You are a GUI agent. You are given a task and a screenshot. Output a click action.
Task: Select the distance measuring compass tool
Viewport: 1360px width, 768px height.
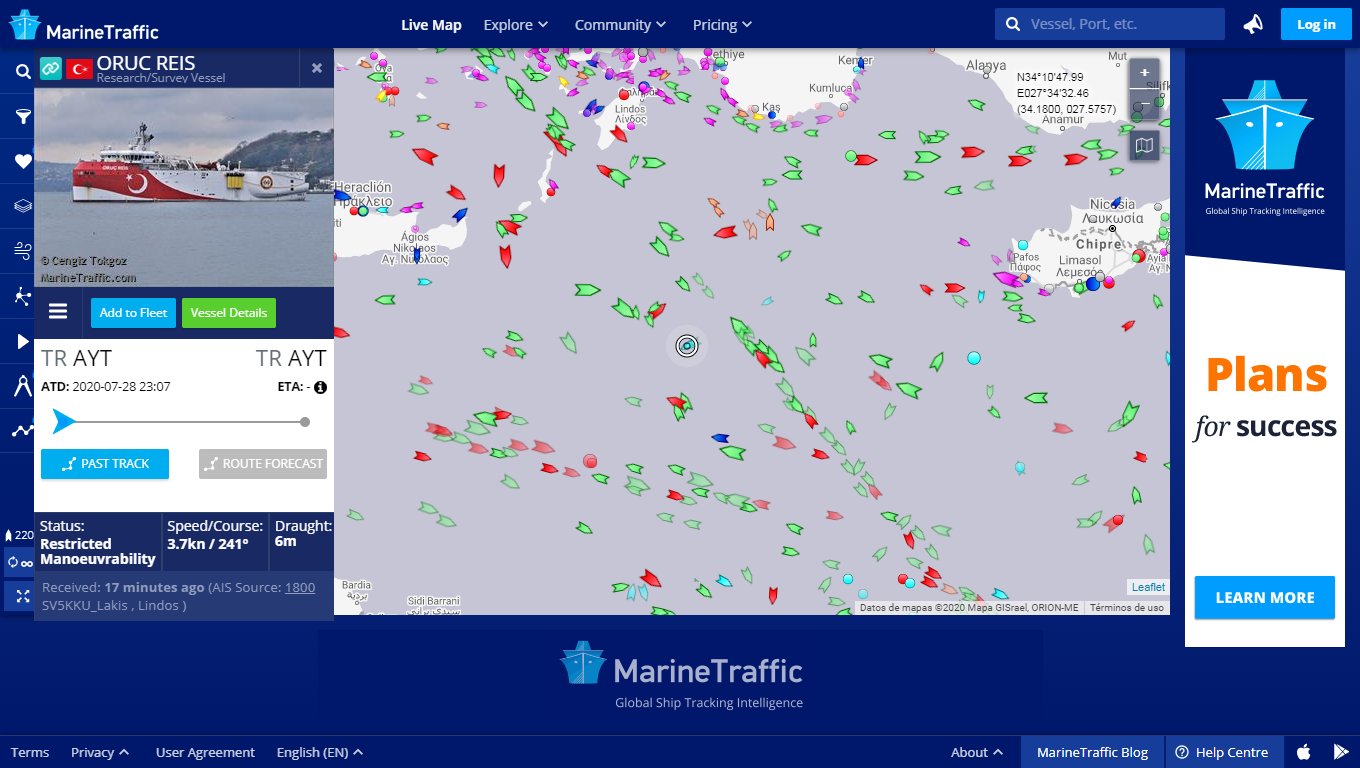22,386
